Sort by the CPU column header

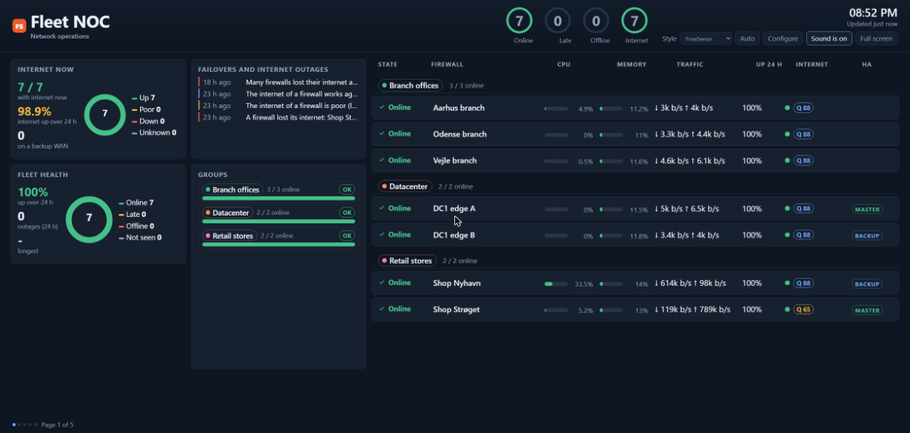point(564,64)
